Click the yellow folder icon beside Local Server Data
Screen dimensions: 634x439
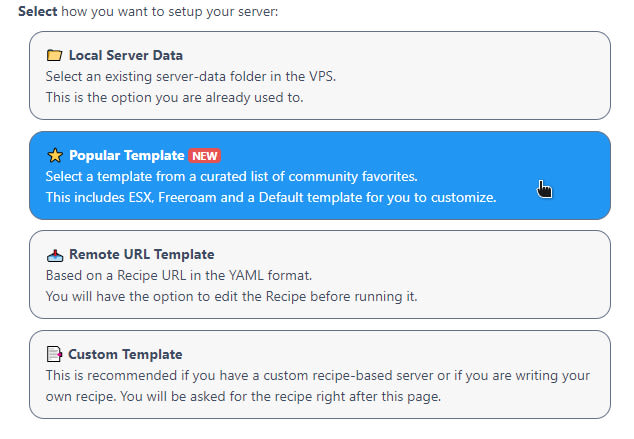tap(54, 55)
